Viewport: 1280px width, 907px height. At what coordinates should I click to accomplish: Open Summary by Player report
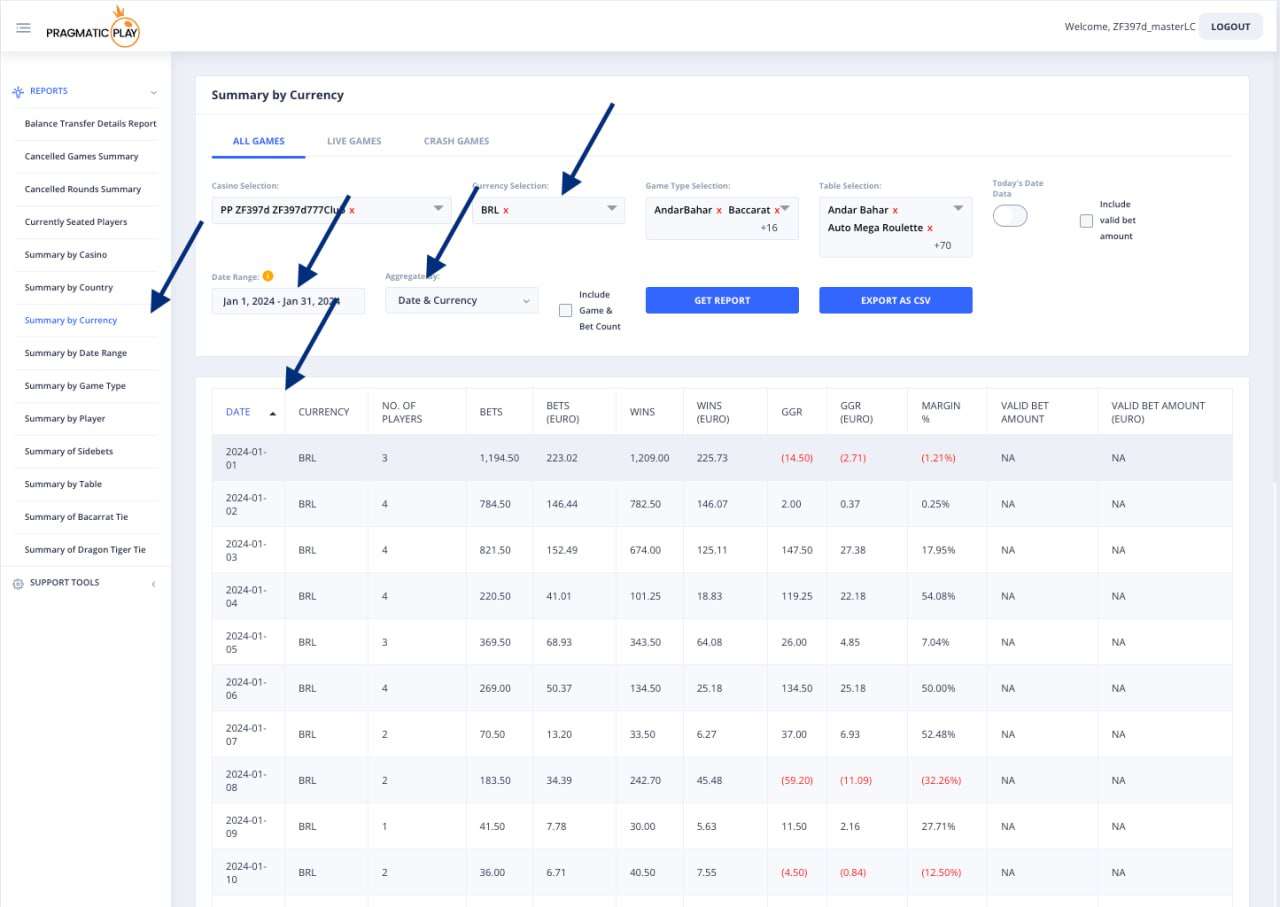point(65,419)
